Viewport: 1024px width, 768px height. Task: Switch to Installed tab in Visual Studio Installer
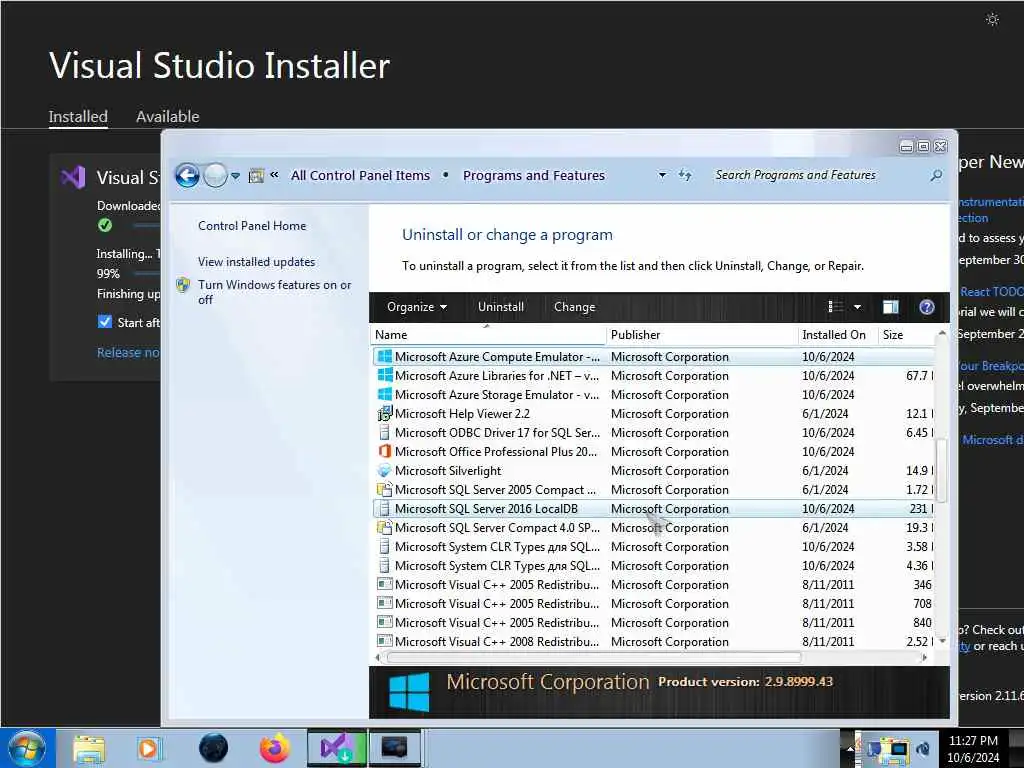click(78, 116)
